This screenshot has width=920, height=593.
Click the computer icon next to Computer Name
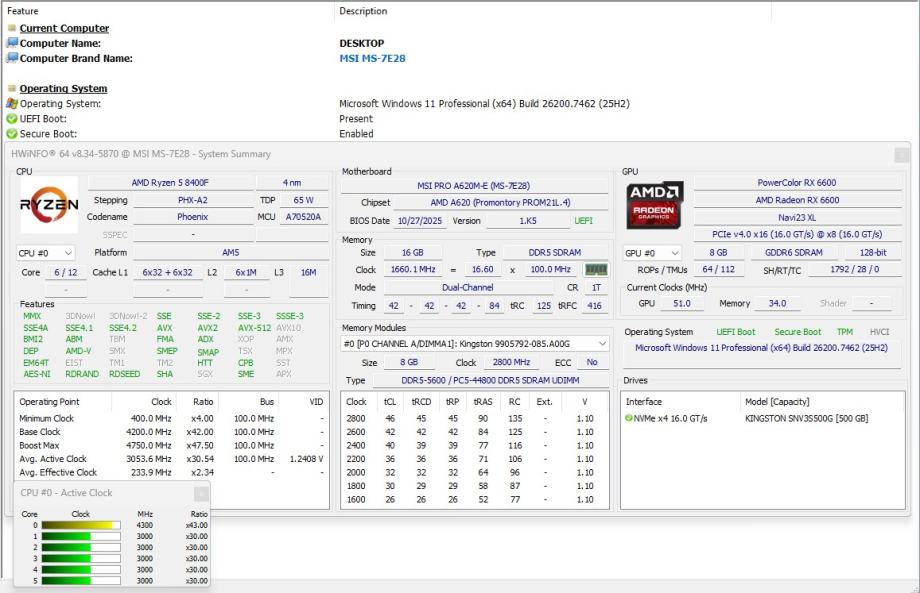[12, 43]
